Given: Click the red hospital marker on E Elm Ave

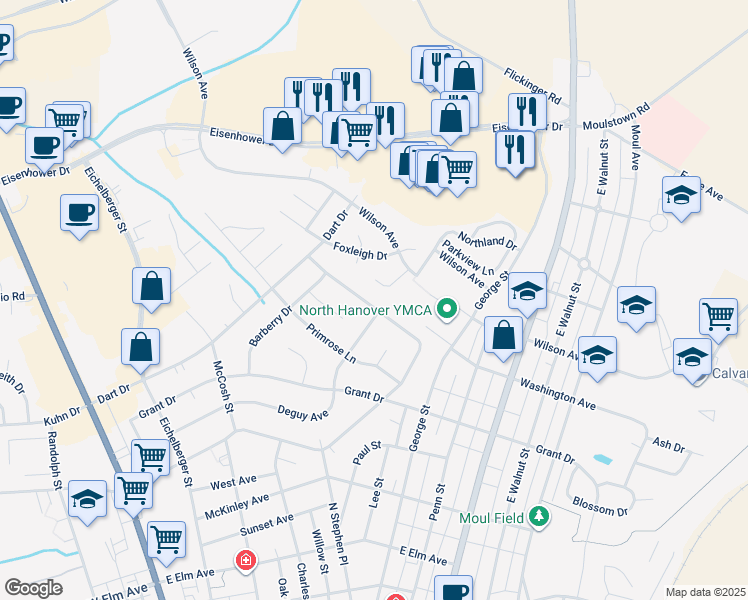Looking at the screenshot, I should tap(246, 560).
